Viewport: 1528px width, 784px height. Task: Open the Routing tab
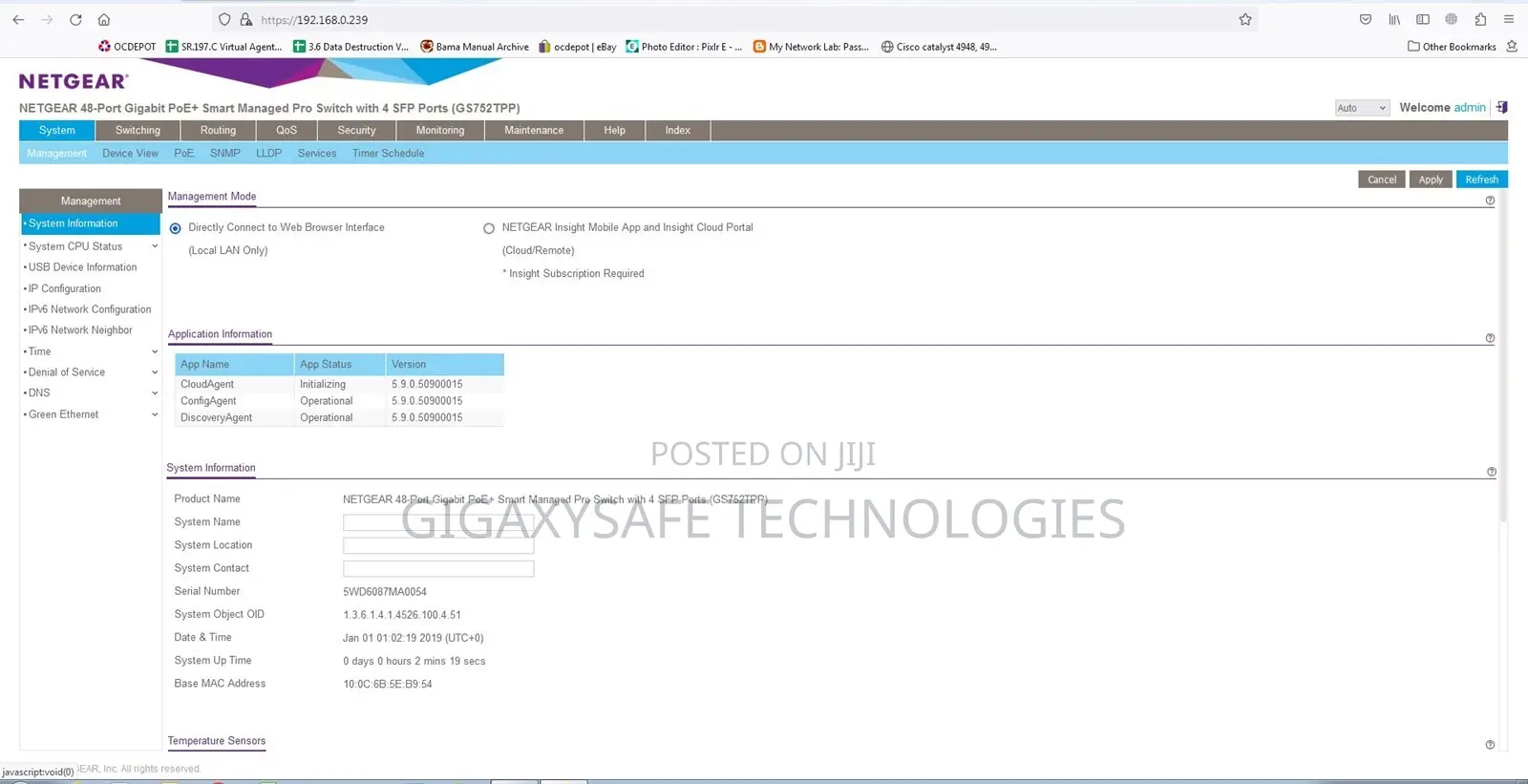point(218,130)
